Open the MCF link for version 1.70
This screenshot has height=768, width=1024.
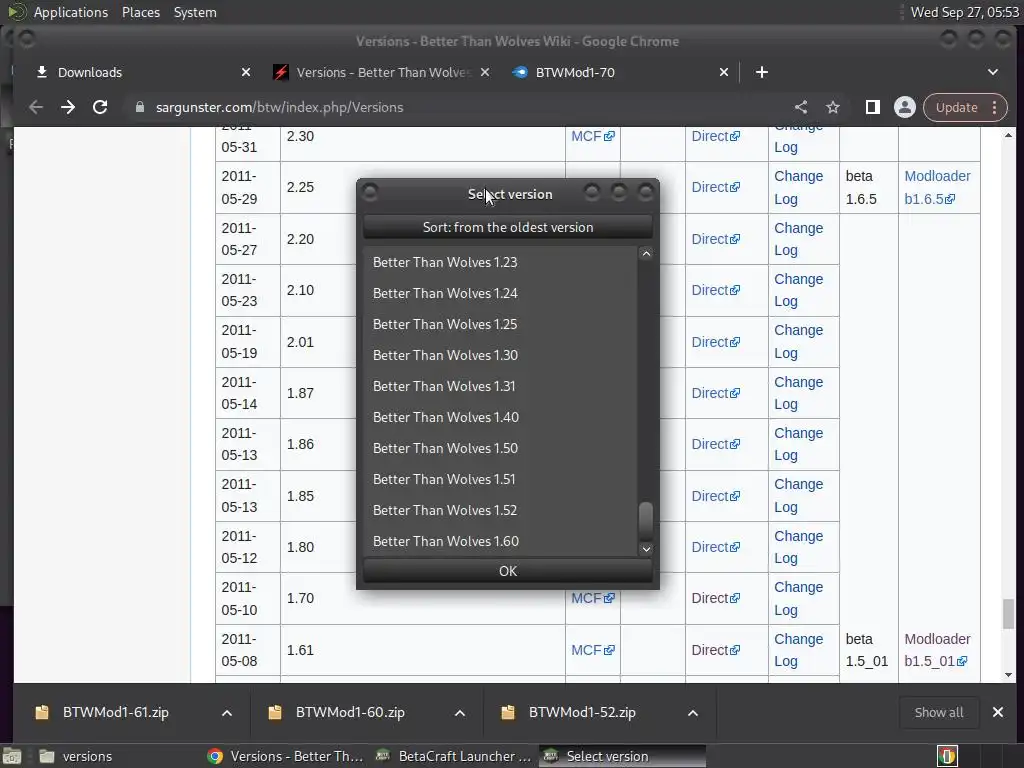click(x=592, y=598)
